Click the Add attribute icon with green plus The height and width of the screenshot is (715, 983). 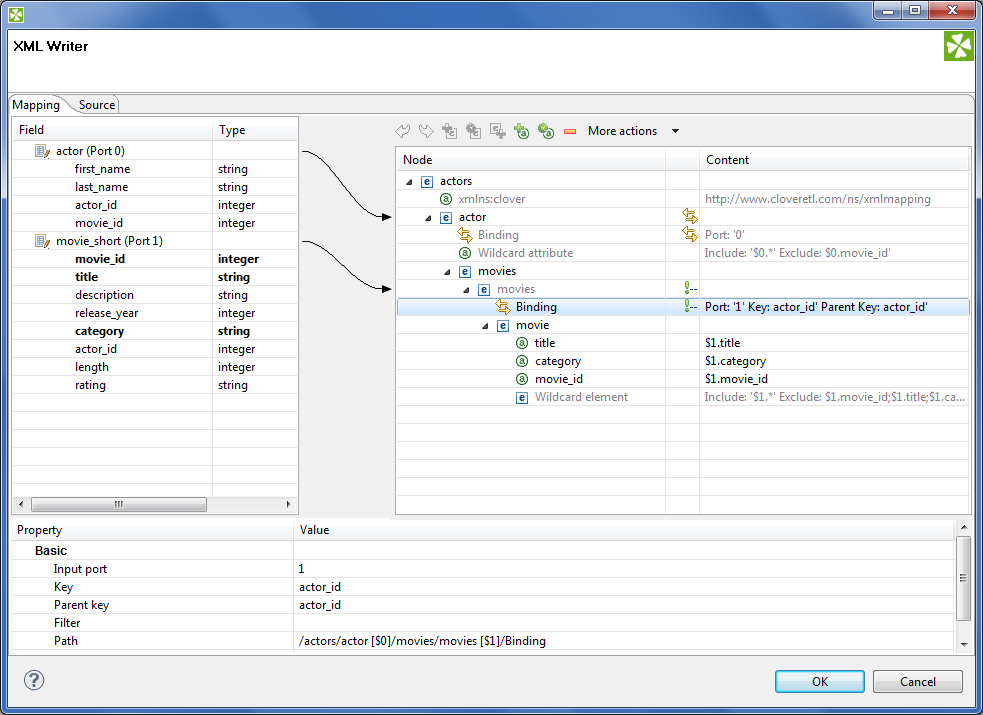pyautogui.click(x=522, y=130)
